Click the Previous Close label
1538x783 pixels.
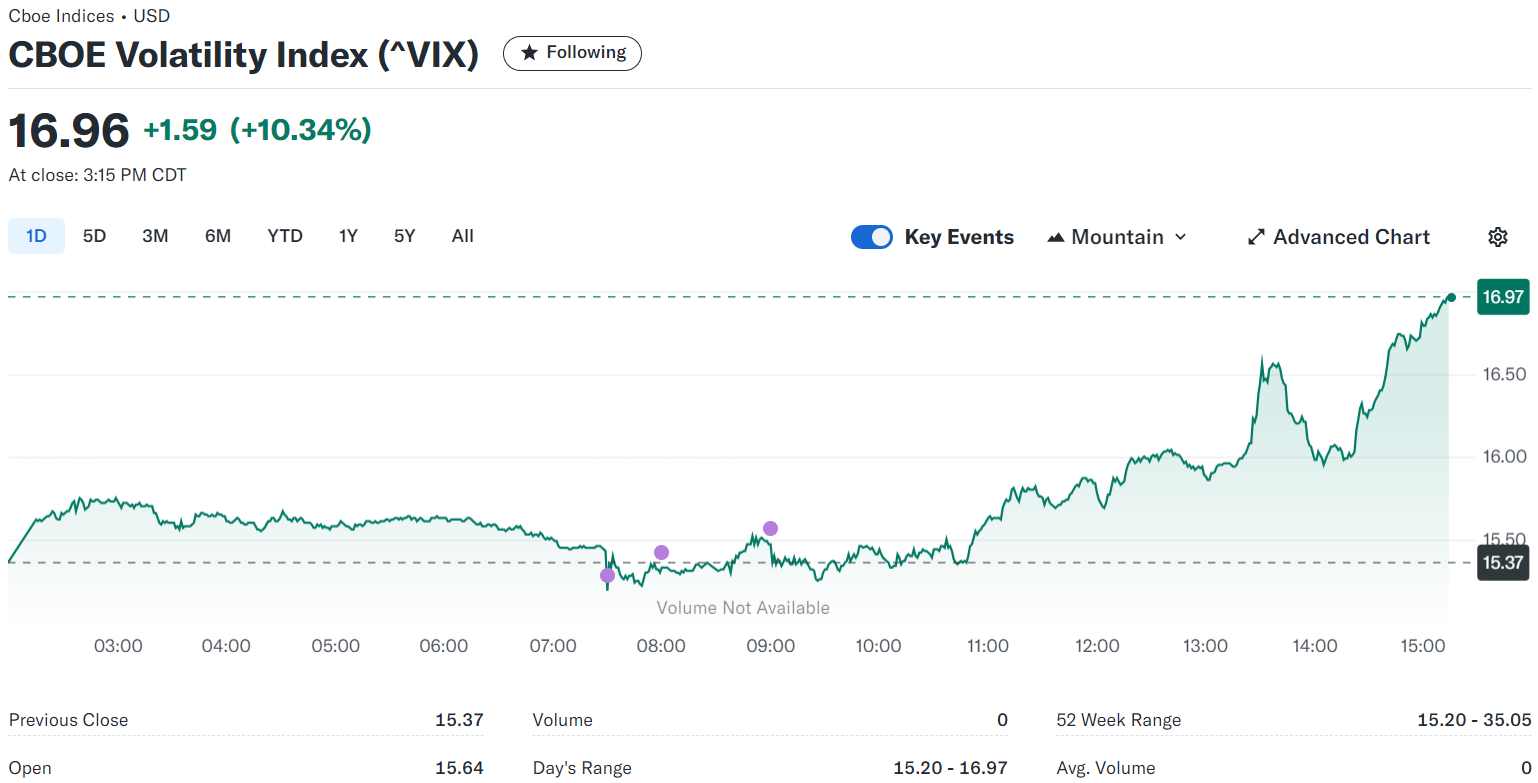pos(68,720)
